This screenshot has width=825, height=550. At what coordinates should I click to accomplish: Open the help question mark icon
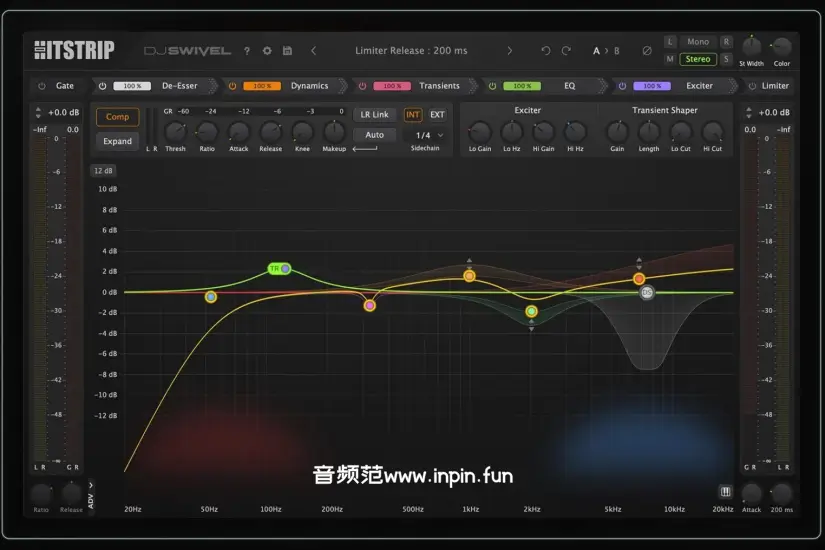tap(247, 51)
